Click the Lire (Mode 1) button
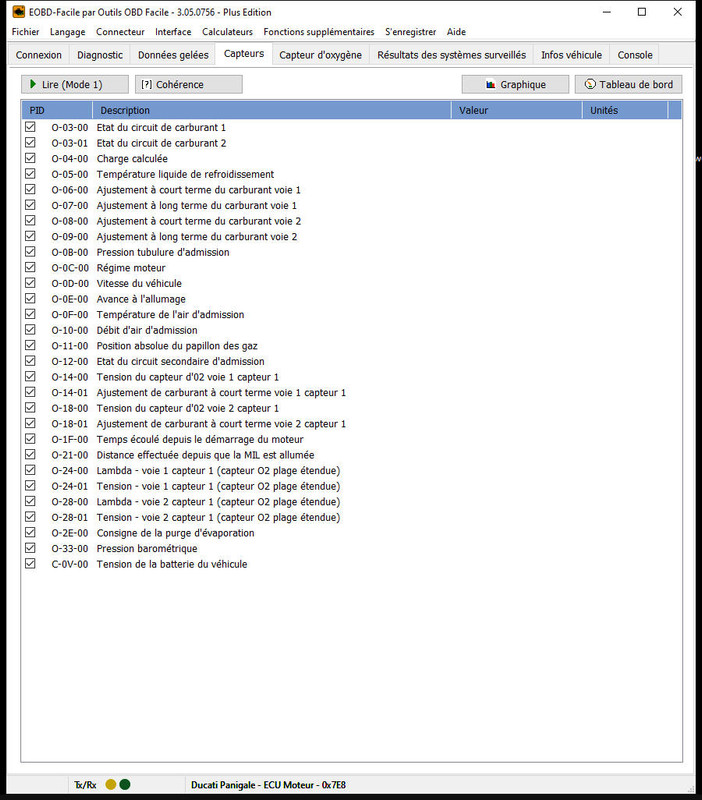 74,84
